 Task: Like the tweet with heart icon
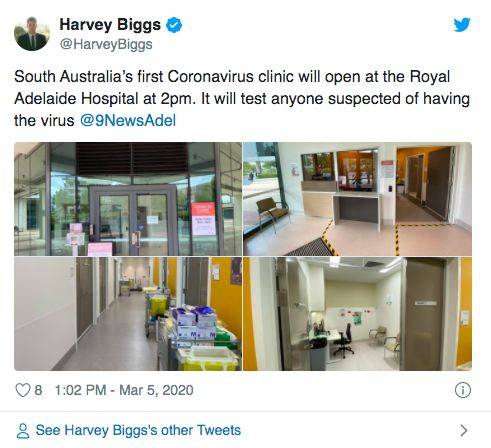pos(23,390)
